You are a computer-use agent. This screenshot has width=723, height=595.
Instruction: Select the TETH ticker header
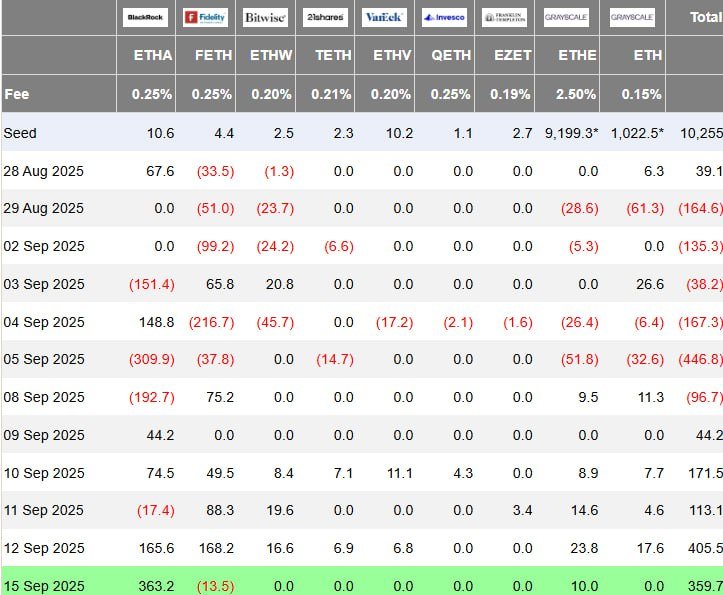pos(333,55)
